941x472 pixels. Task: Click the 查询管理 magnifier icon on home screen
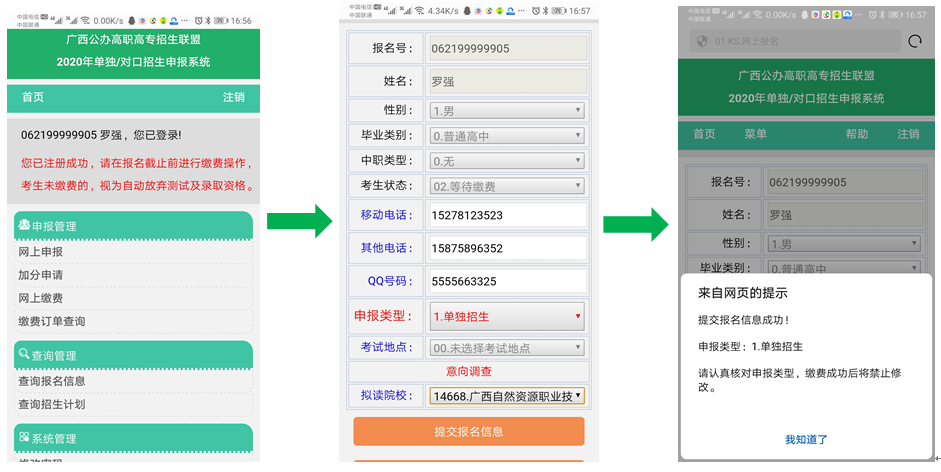[24, 354]
